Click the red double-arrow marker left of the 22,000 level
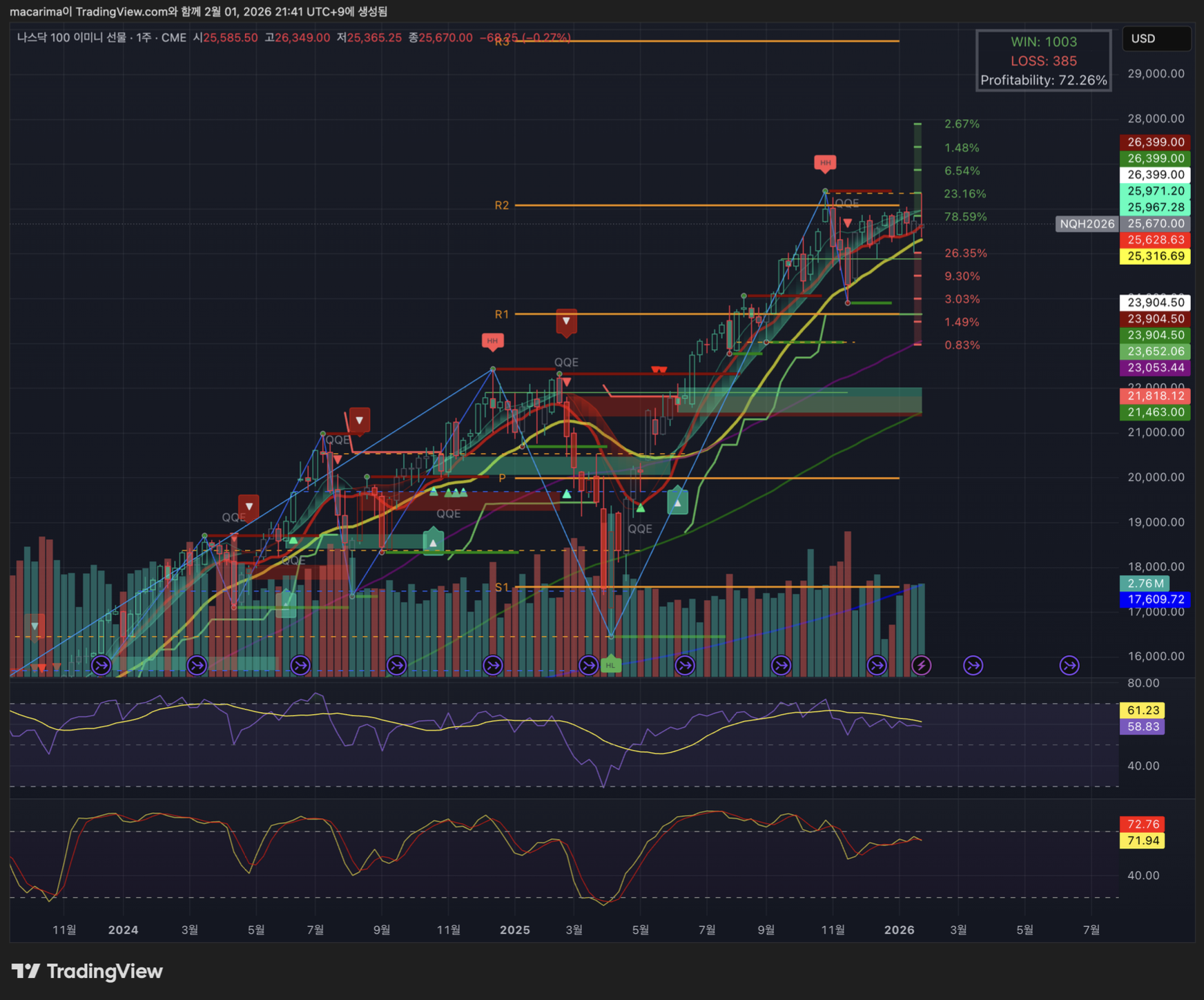Viewport: 1204px width, 1000px height. coord(659,370)
